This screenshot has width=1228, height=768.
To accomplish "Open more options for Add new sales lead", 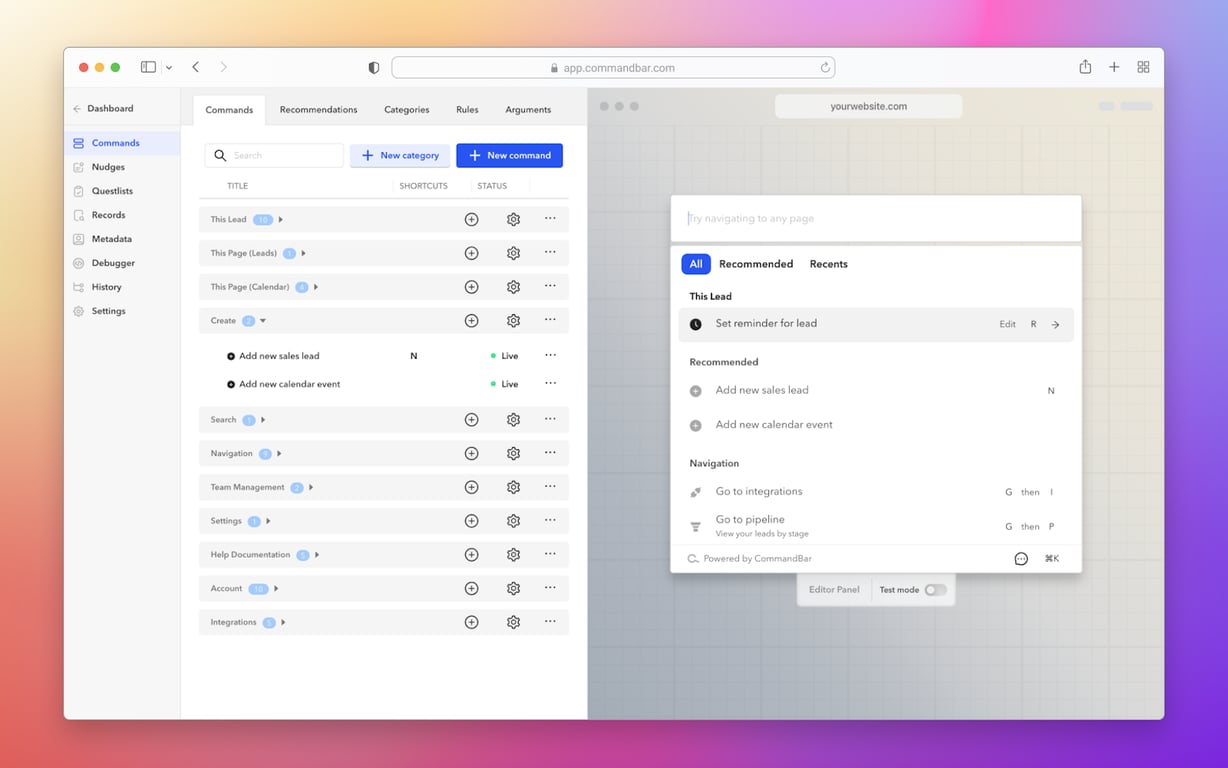I will tap(550, 355).
